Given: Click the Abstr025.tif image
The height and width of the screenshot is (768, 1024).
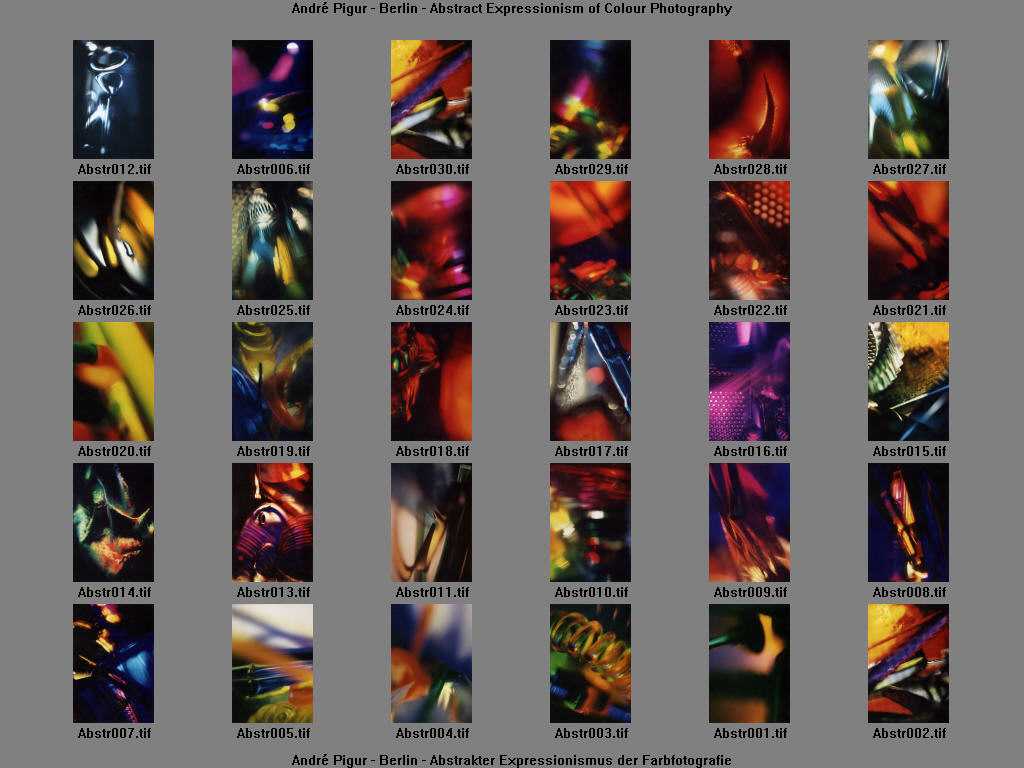Looking at the screenshot, I should pos(272,240).
